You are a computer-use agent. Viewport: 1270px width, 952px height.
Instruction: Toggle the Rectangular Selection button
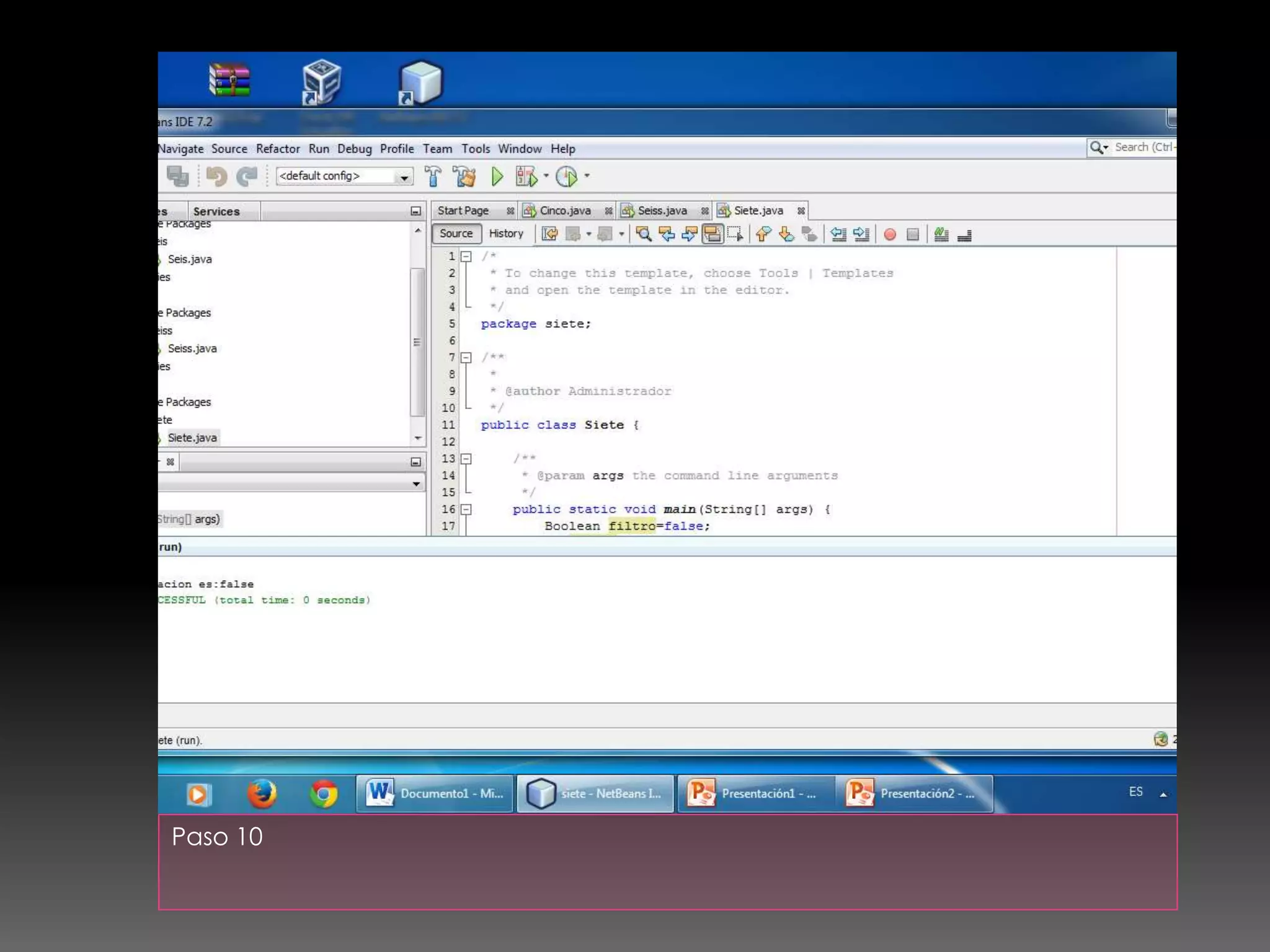[x=735, y=234]
